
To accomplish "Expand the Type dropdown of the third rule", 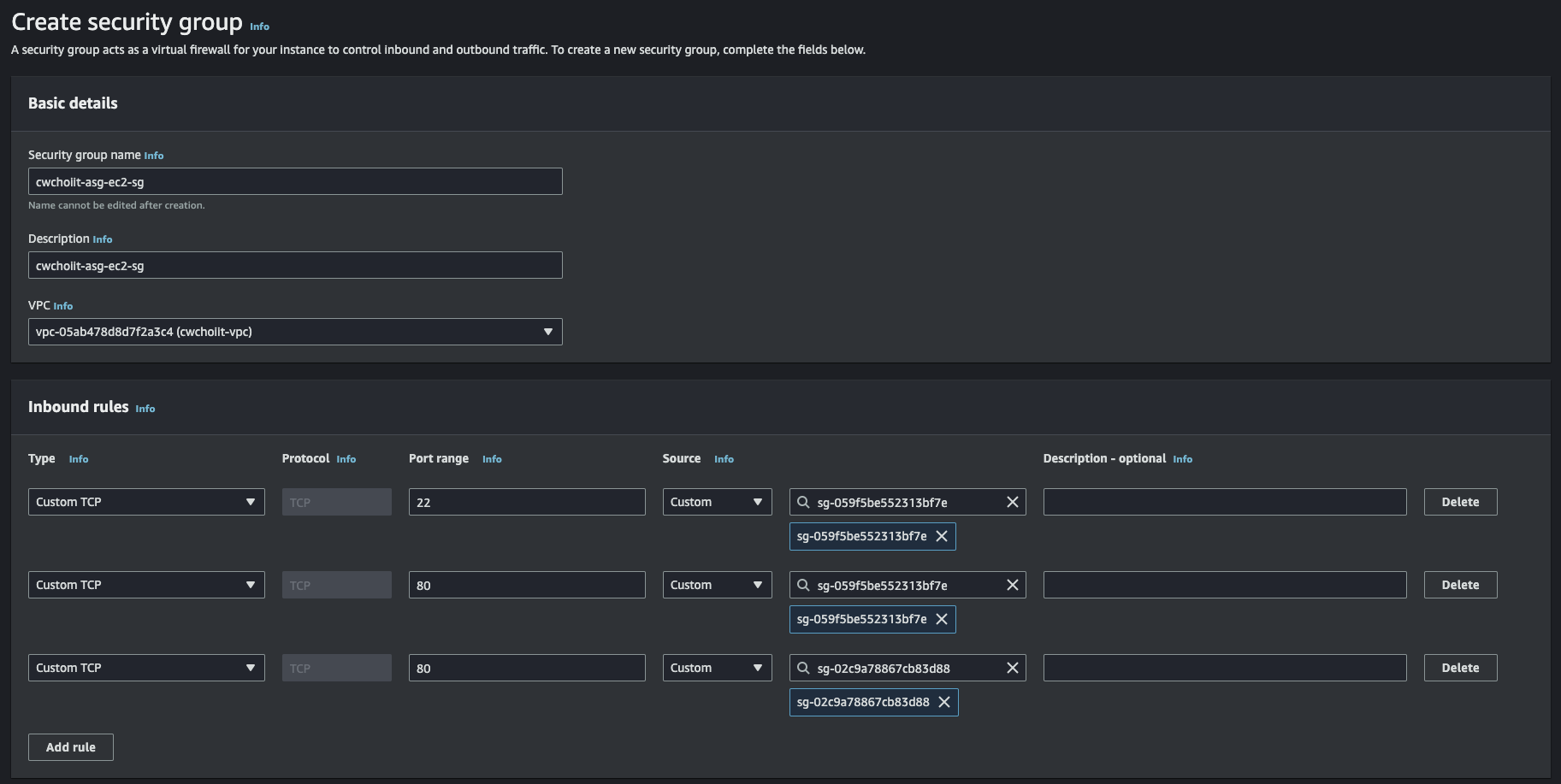I will (146, 668).
